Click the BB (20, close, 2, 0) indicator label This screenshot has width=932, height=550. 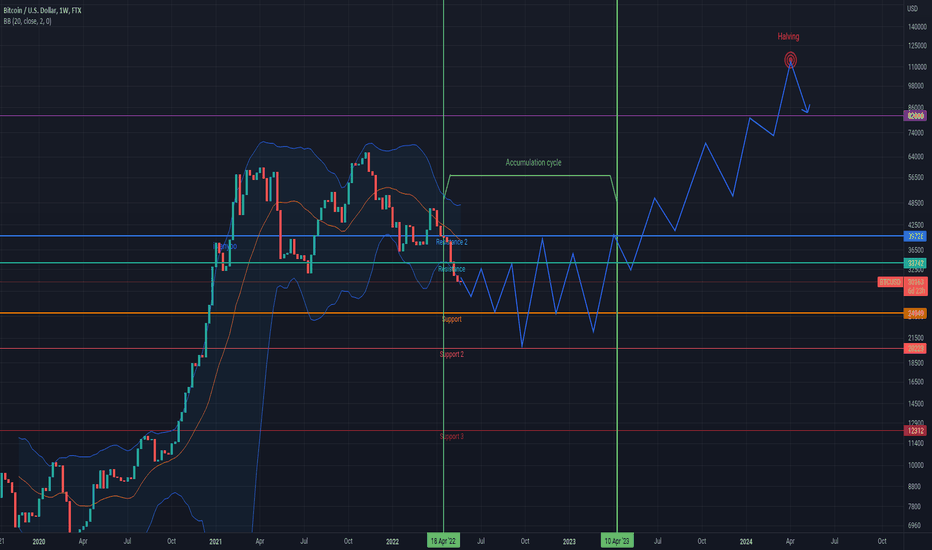pos(27,21)
